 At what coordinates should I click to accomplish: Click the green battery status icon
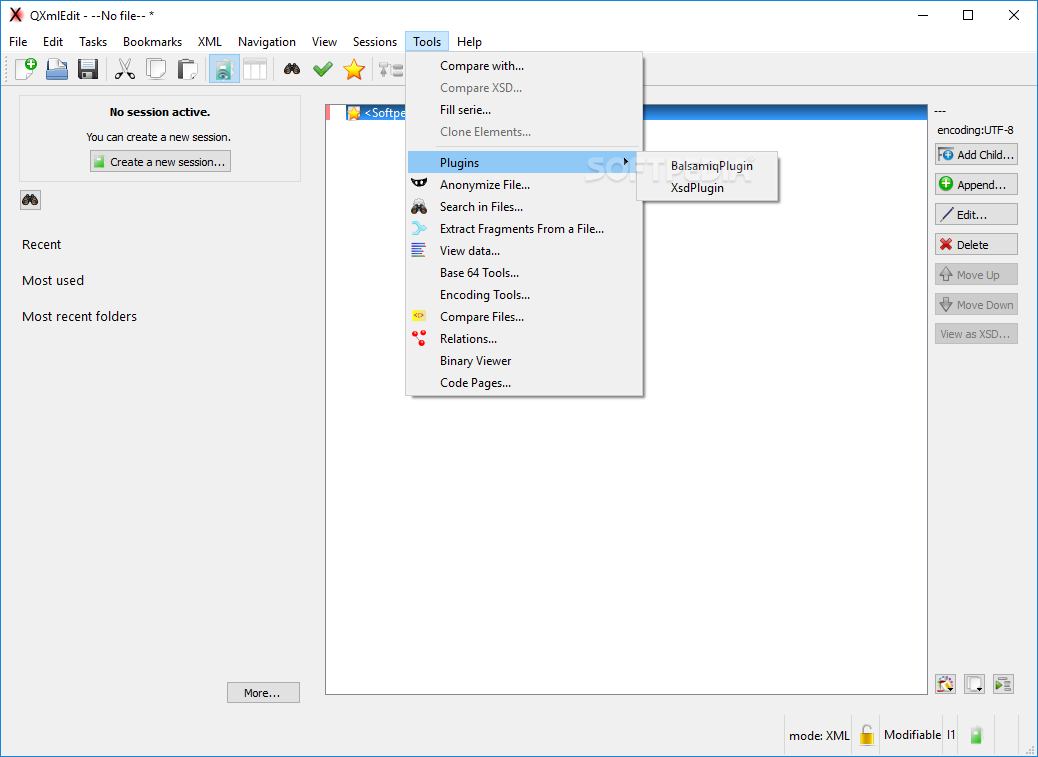tap(976, 735)
